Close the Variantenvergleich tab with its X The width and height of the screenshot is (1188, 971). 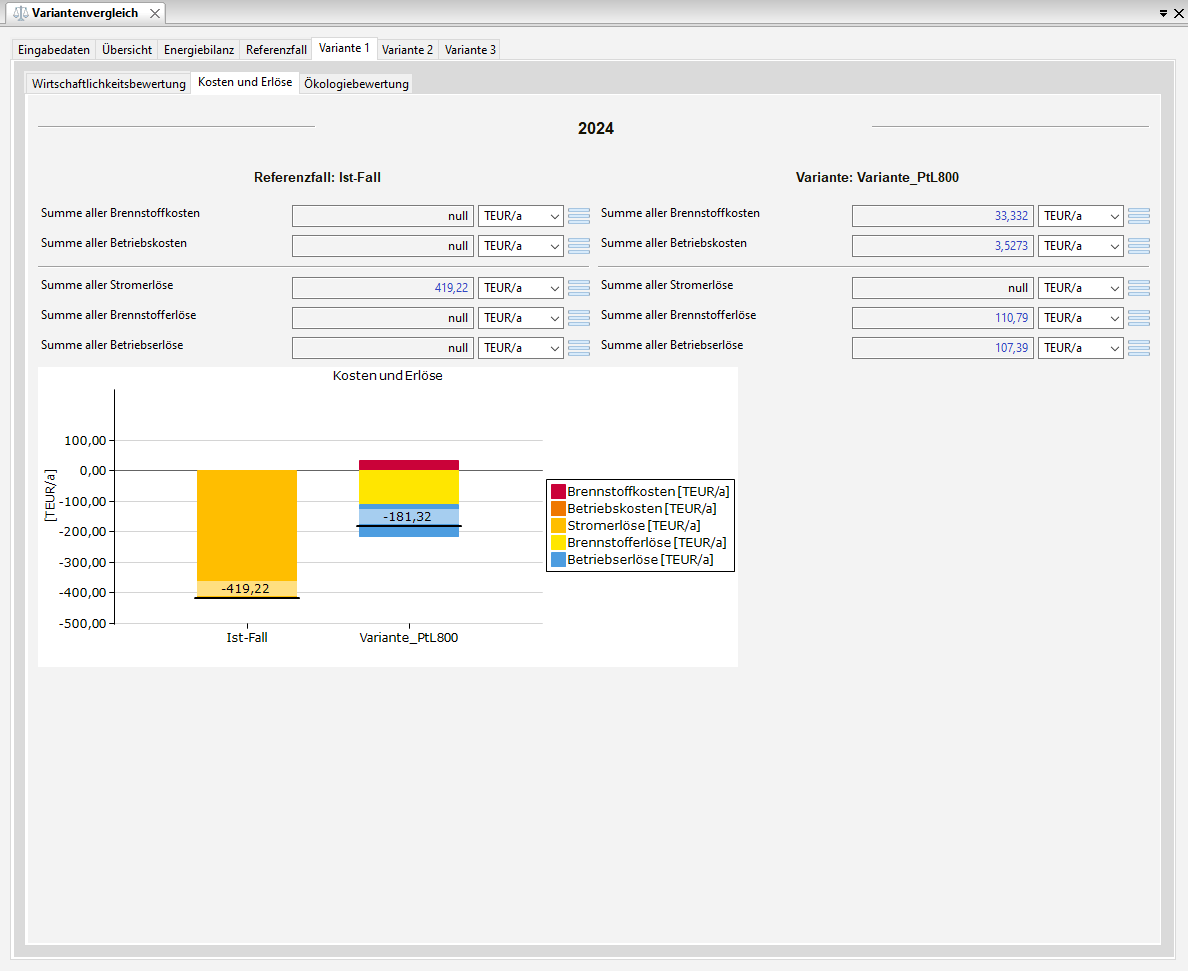(x=155, y=14)
